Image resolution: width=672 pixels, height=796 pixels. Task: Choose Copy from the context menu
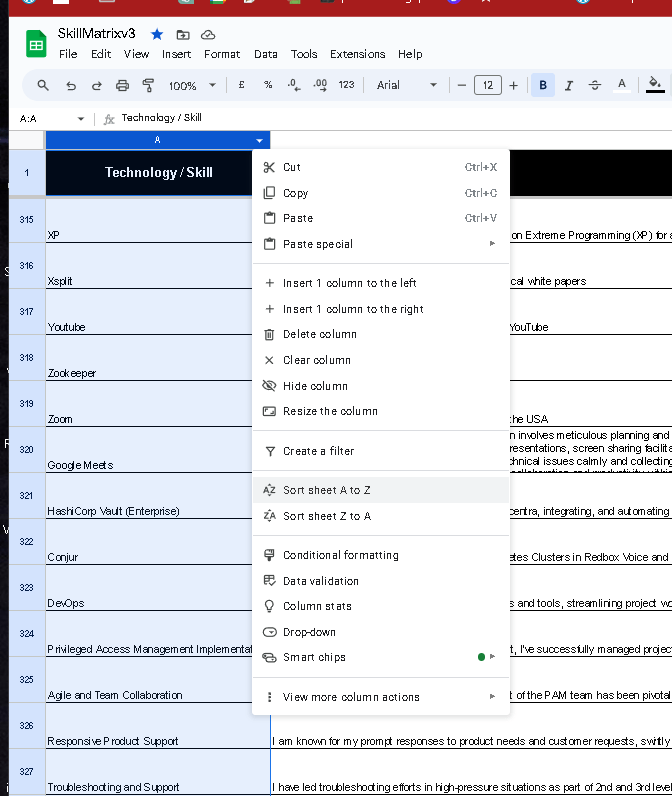tap(381, 193)
